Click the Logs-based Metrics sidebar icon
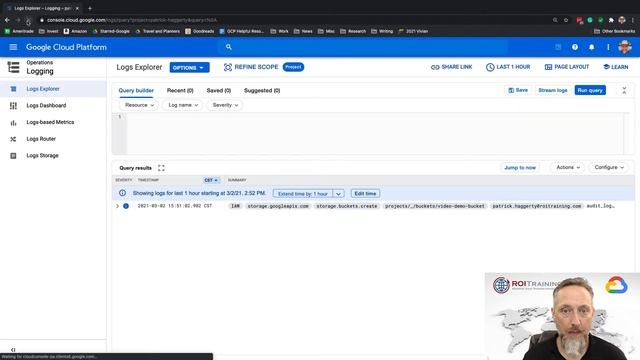Screen dimensions: 640x360 tap(13, 122)
